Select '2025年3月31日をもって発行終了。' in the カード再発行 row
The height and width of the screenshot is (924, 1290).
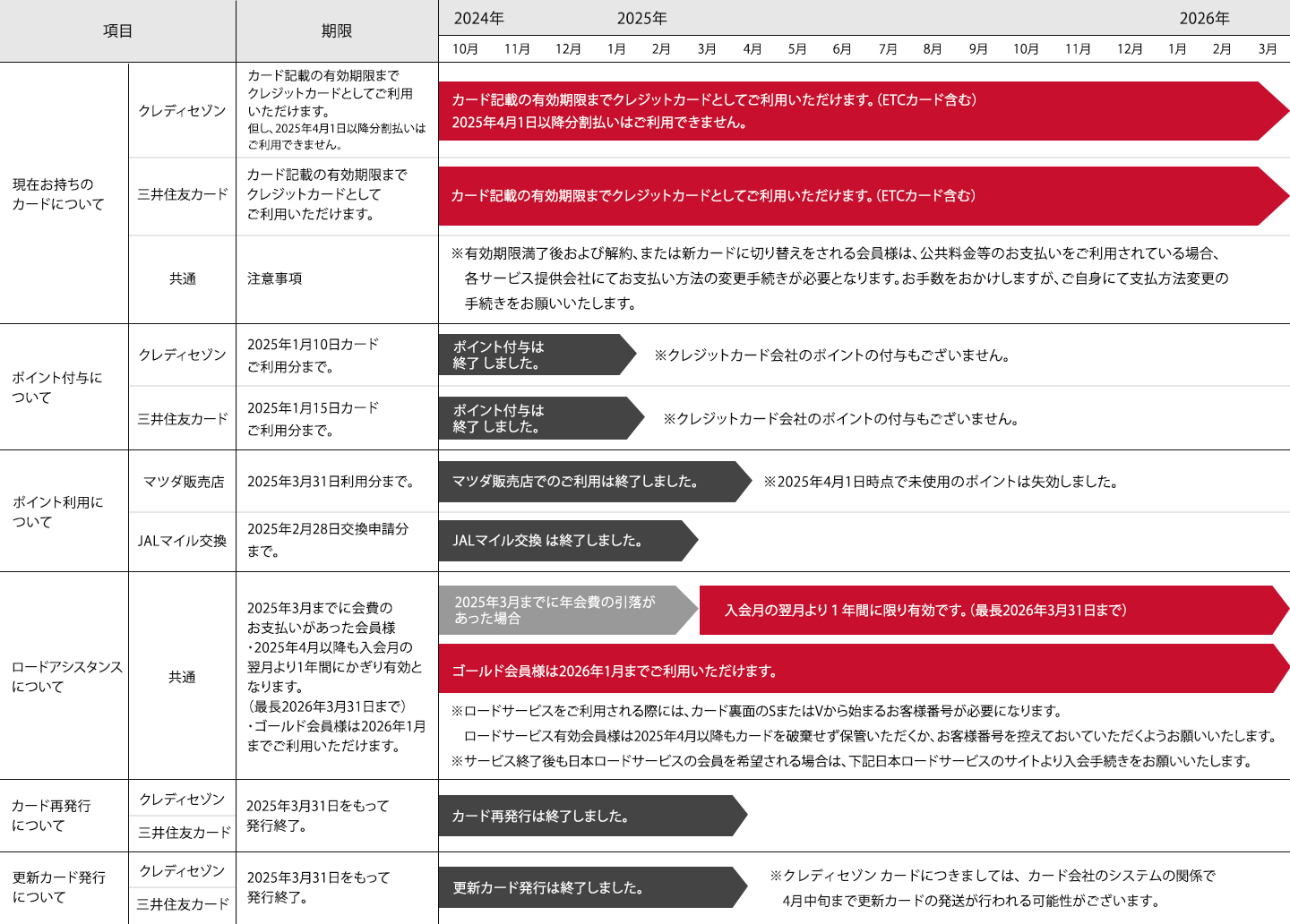(x=318, y=816)
